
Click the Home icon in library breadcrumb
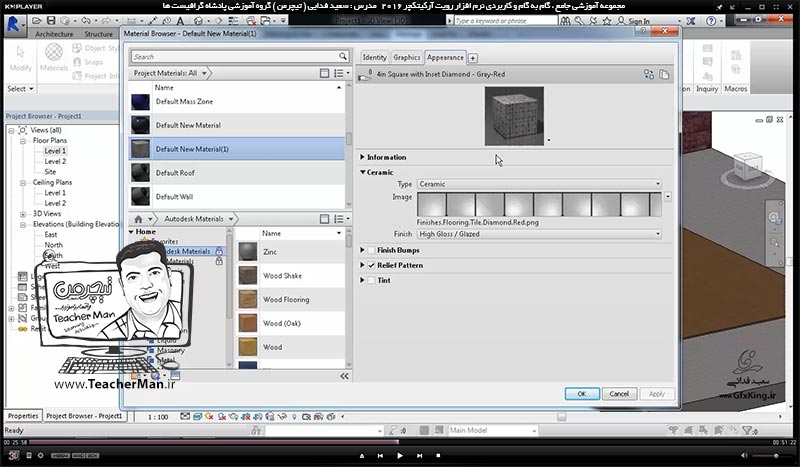138,219
